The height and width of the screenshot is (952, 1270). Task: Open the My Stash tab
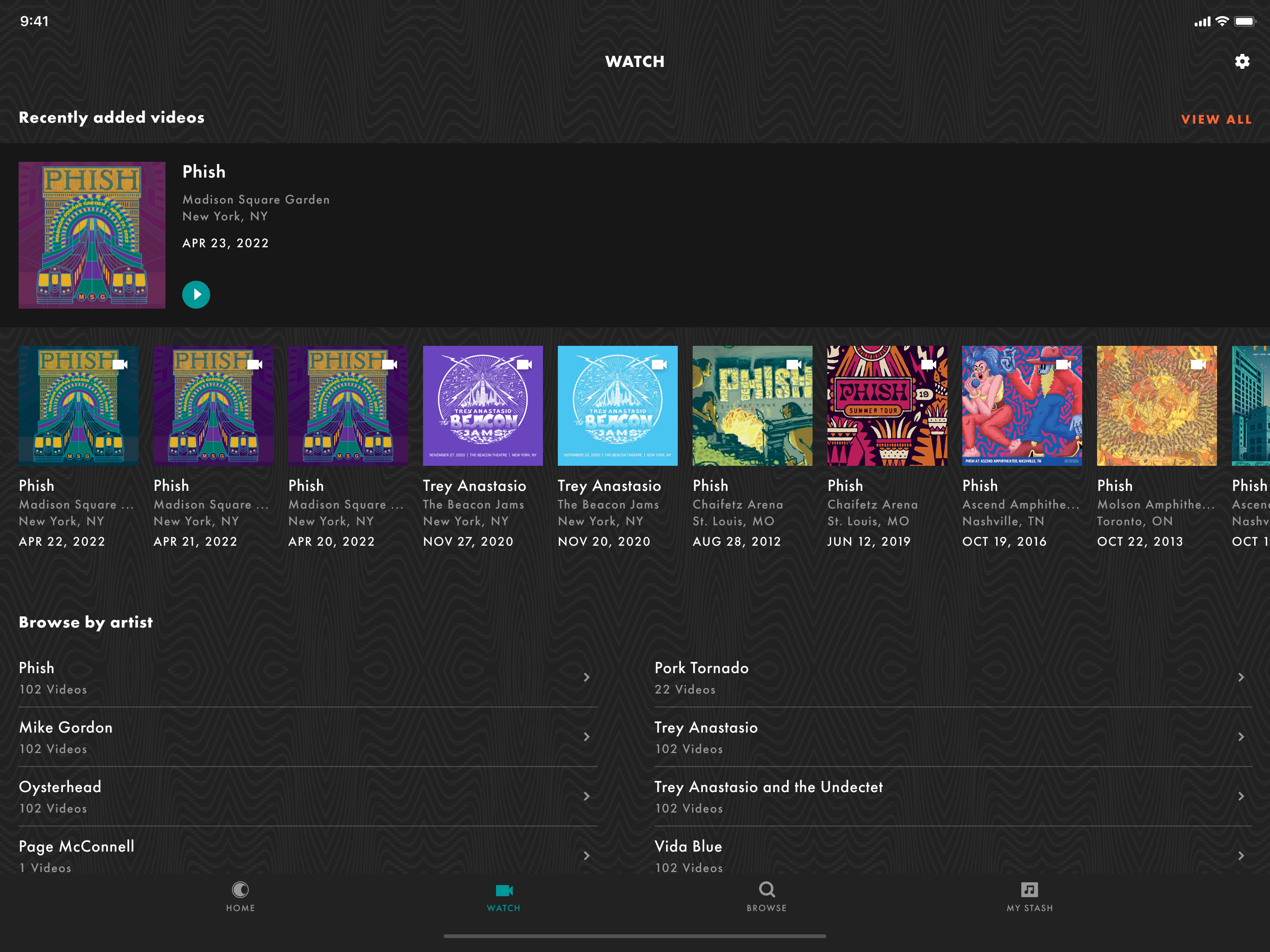click(1030, 891)
